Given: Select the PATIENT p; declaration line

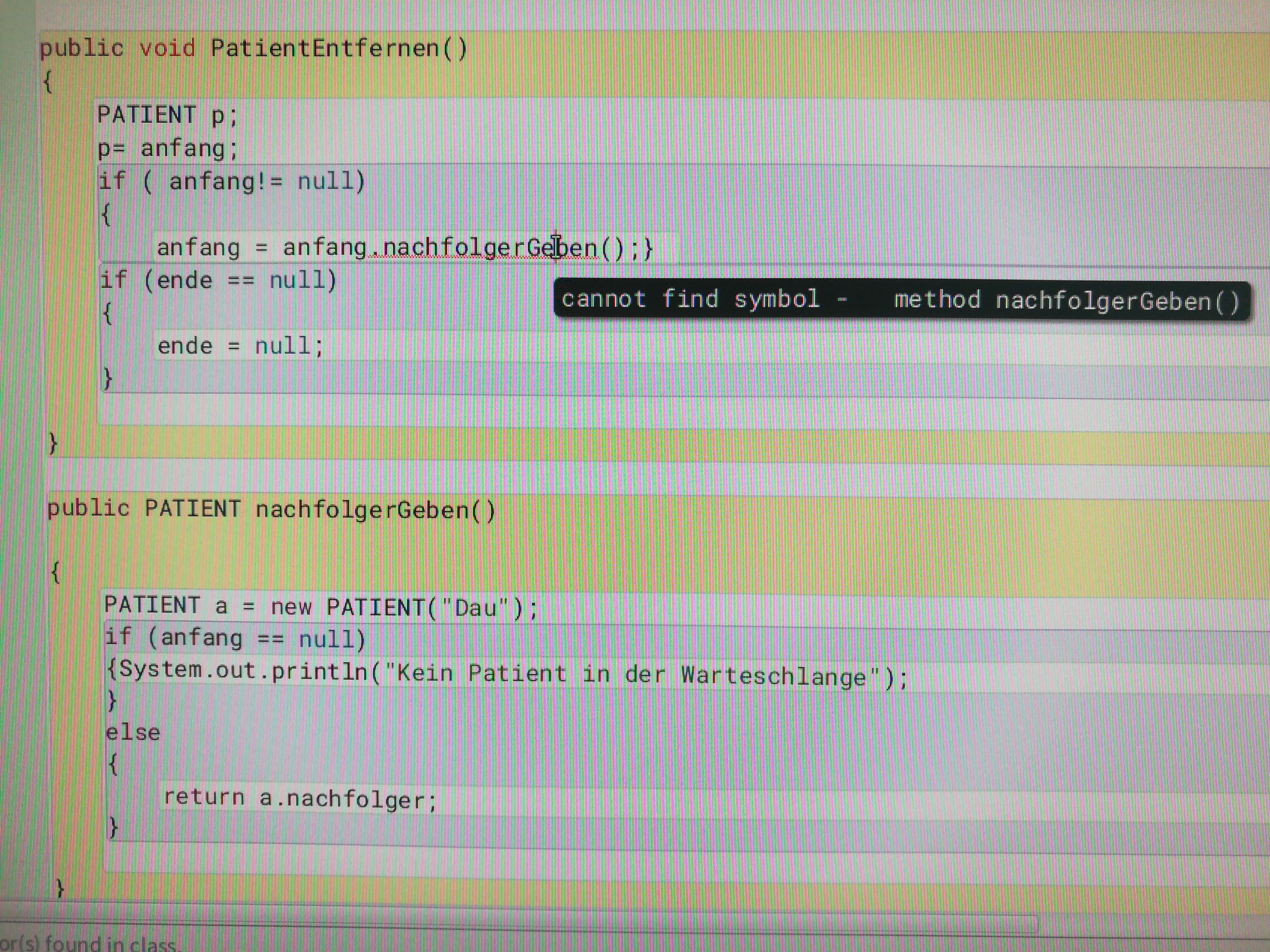Looking at the screenshot, I should tap(166, 115).
